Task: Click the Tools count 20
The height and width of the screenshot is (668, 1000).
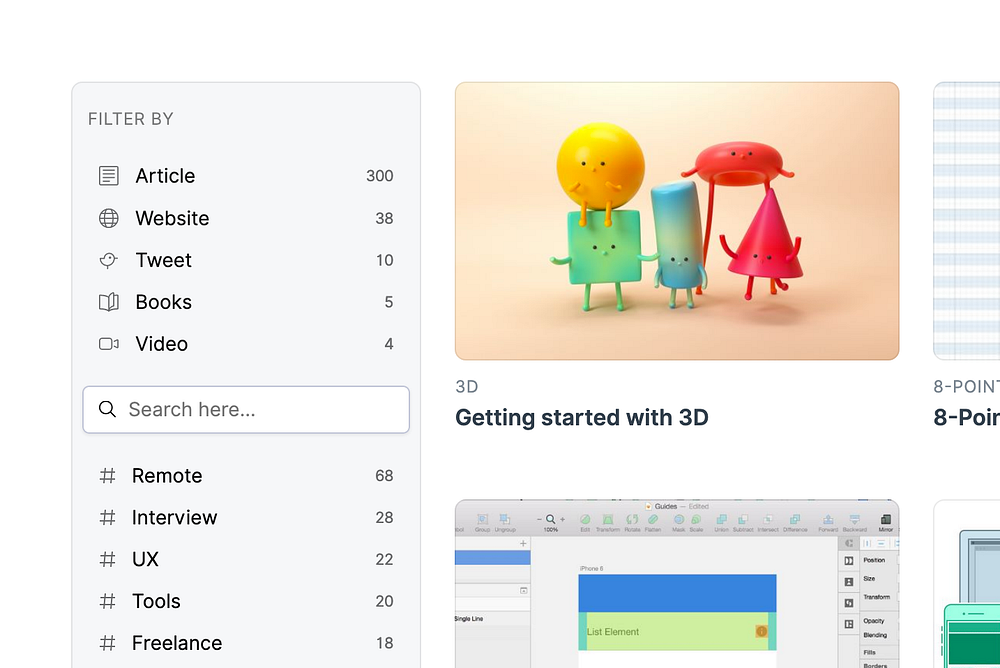Action: (384, 601)
